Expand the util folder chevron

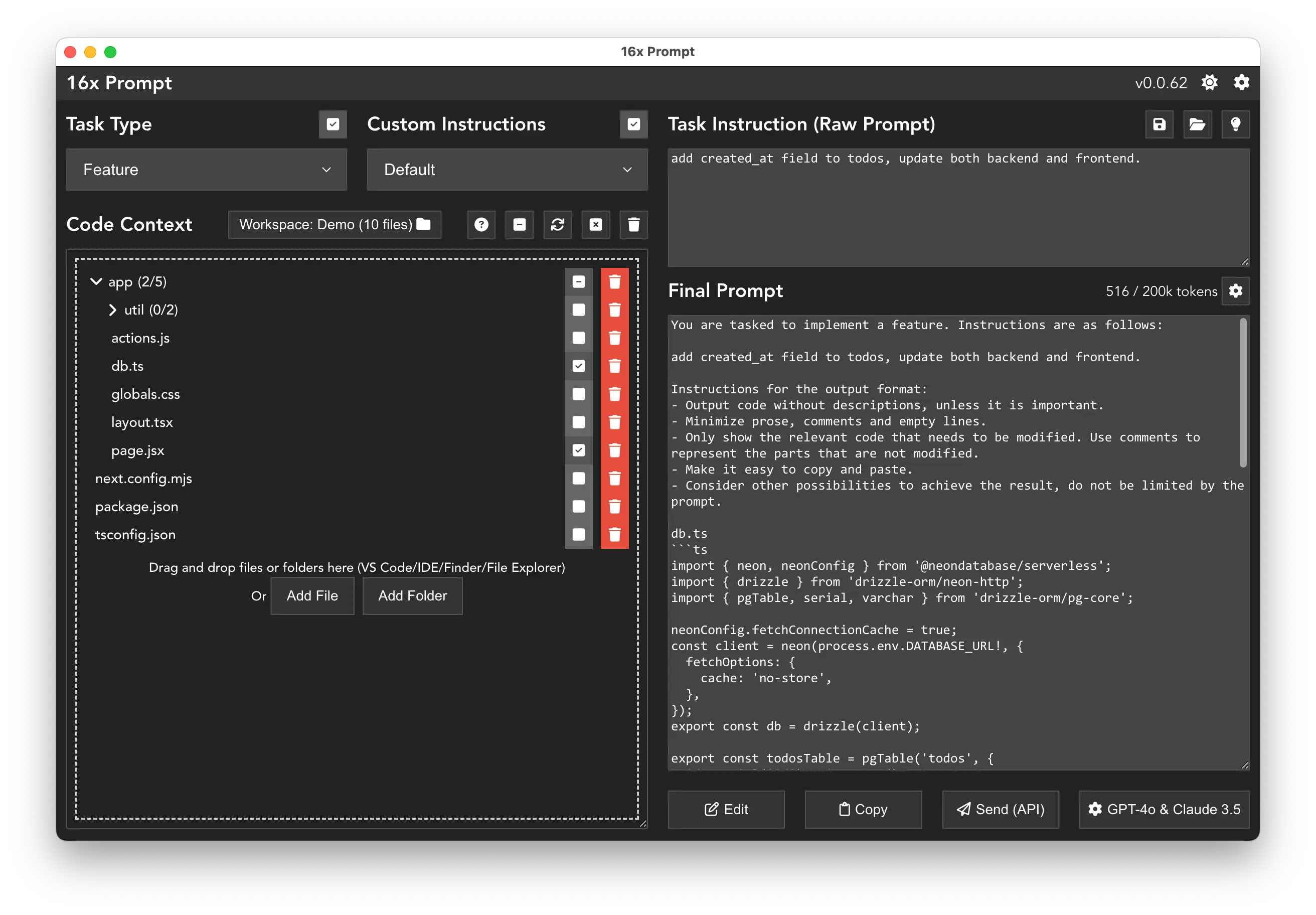[112, 310]
